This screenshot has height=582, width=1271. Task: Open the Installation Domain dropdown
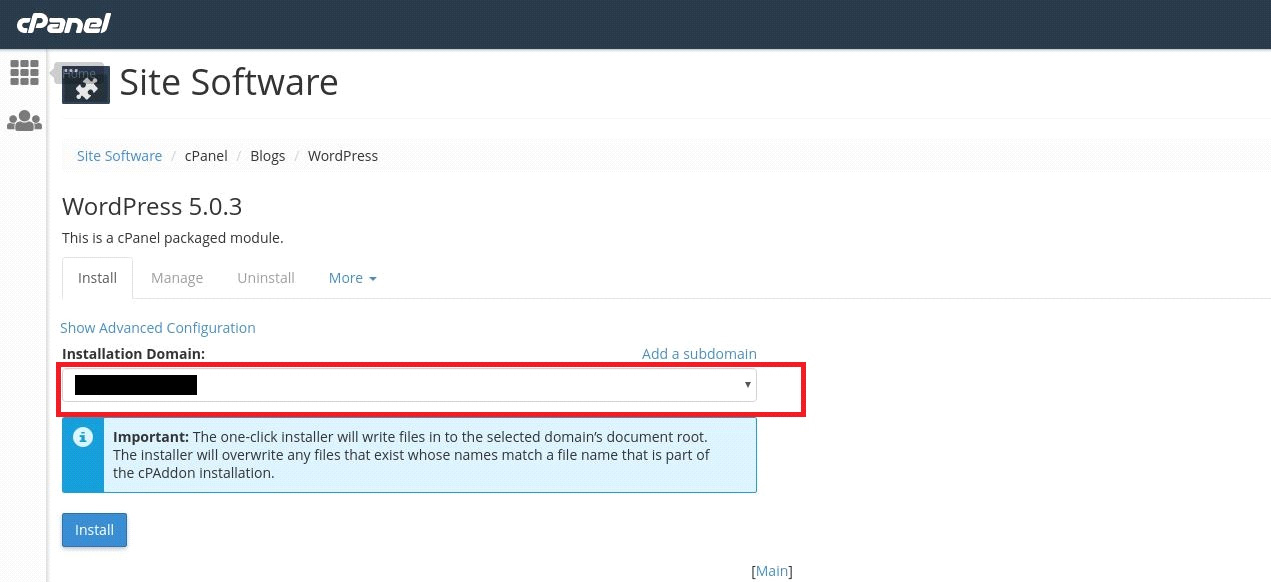point(409,385)
